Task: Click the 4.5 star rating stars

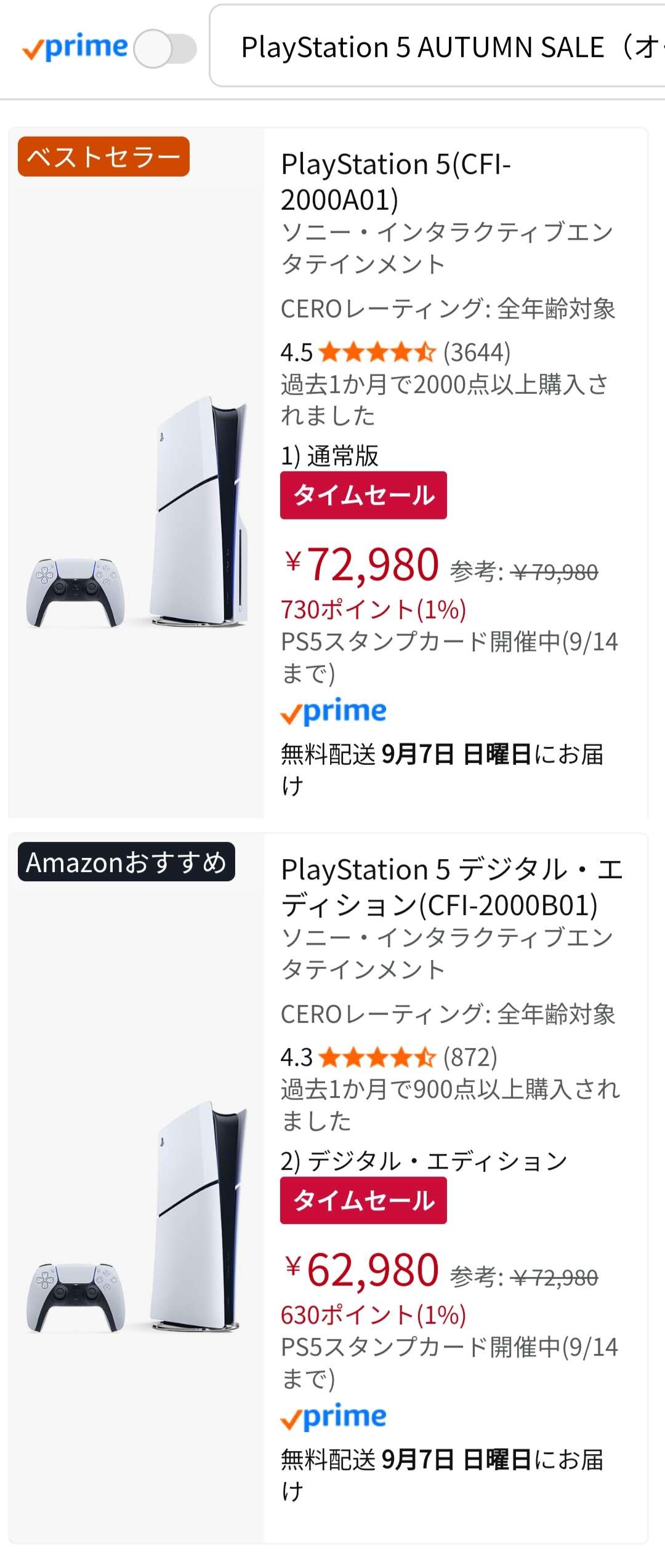Action: 377,353
